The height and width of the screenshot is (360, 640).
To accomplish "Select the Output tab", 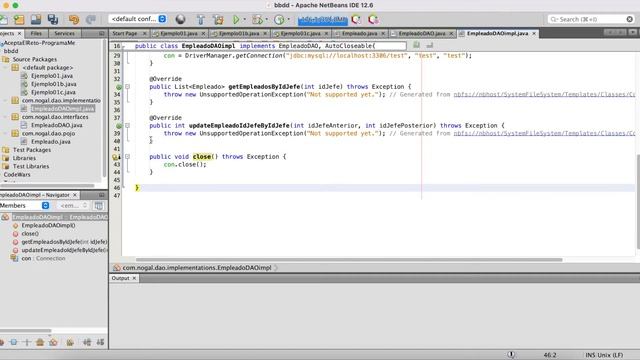I will click(x=120, y=278).
